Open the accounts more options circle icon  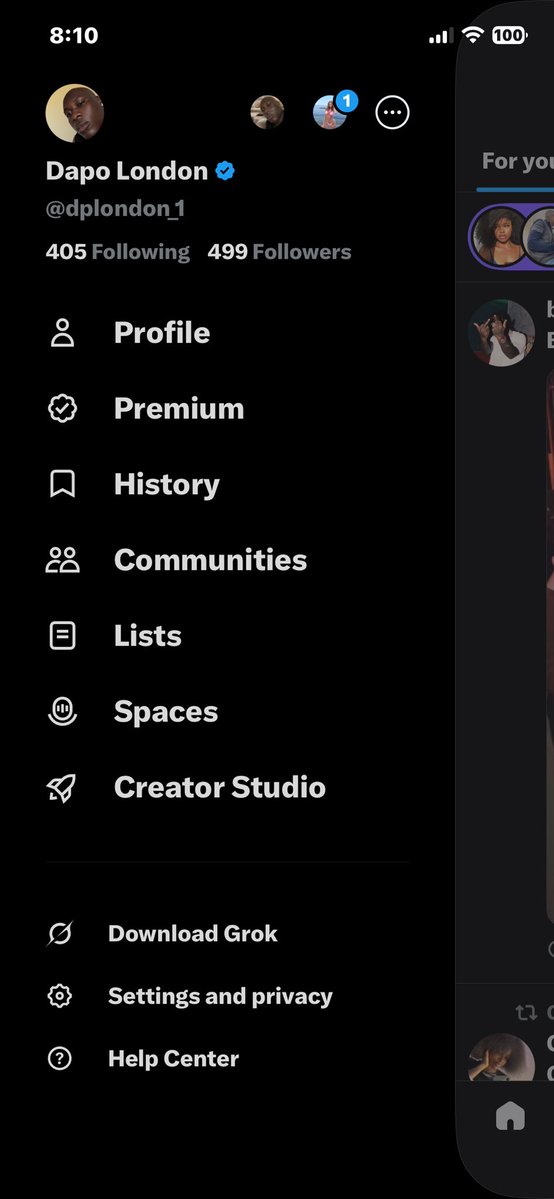(393, 112)
